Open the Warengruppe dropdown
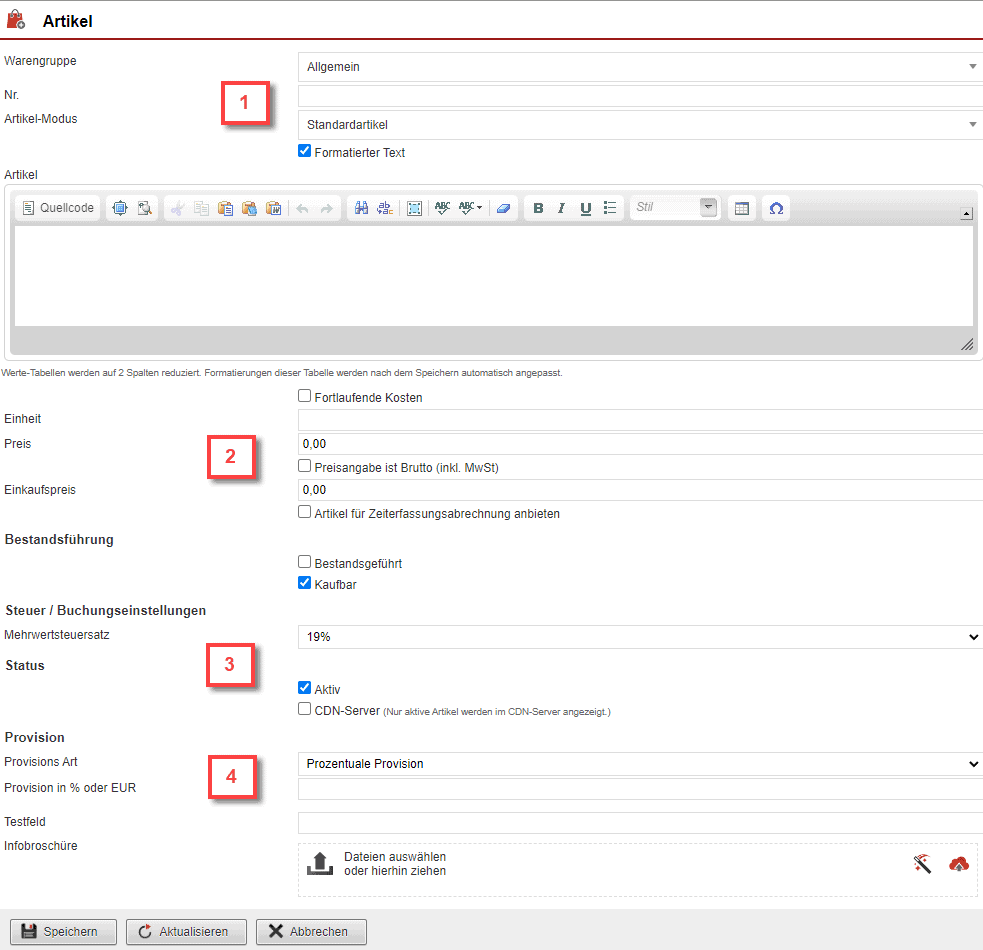 tap(640, 67)
